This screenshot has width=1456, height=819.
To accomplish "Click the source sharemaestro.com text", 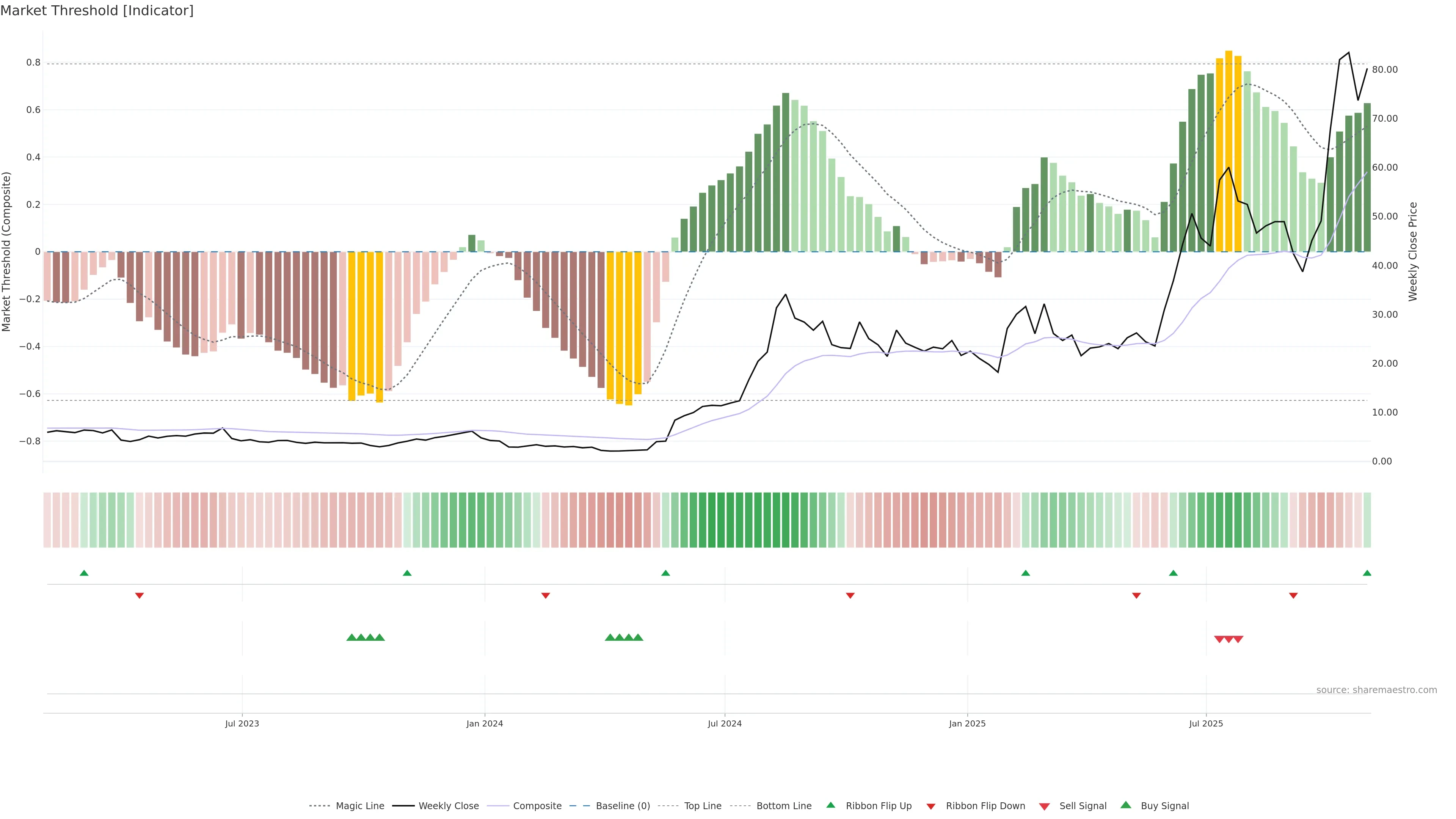I will (1376, 690).
